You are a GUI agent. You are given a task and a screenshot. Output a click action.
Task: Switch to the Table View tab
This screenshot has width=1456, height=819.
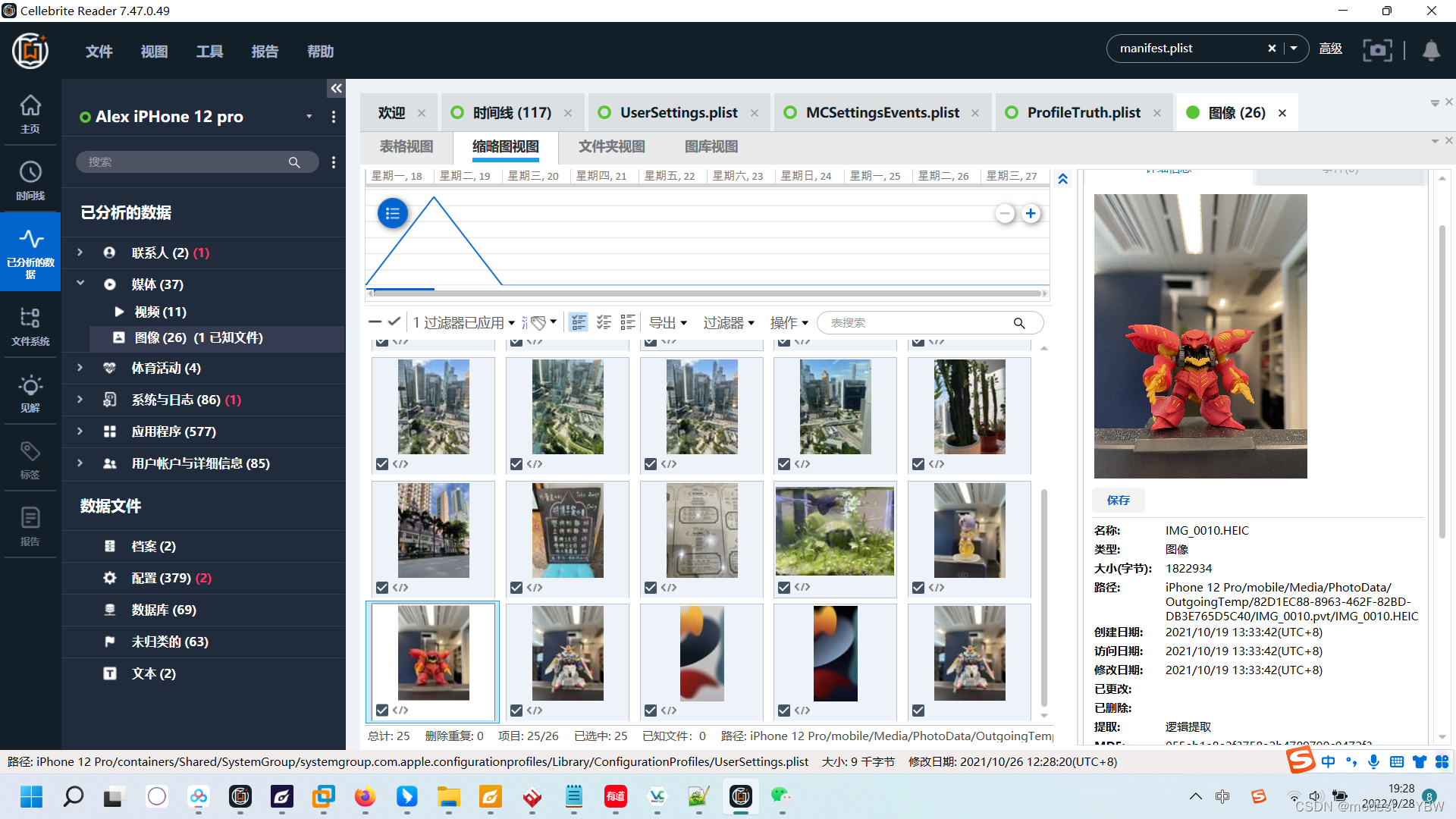coord(406,146)
